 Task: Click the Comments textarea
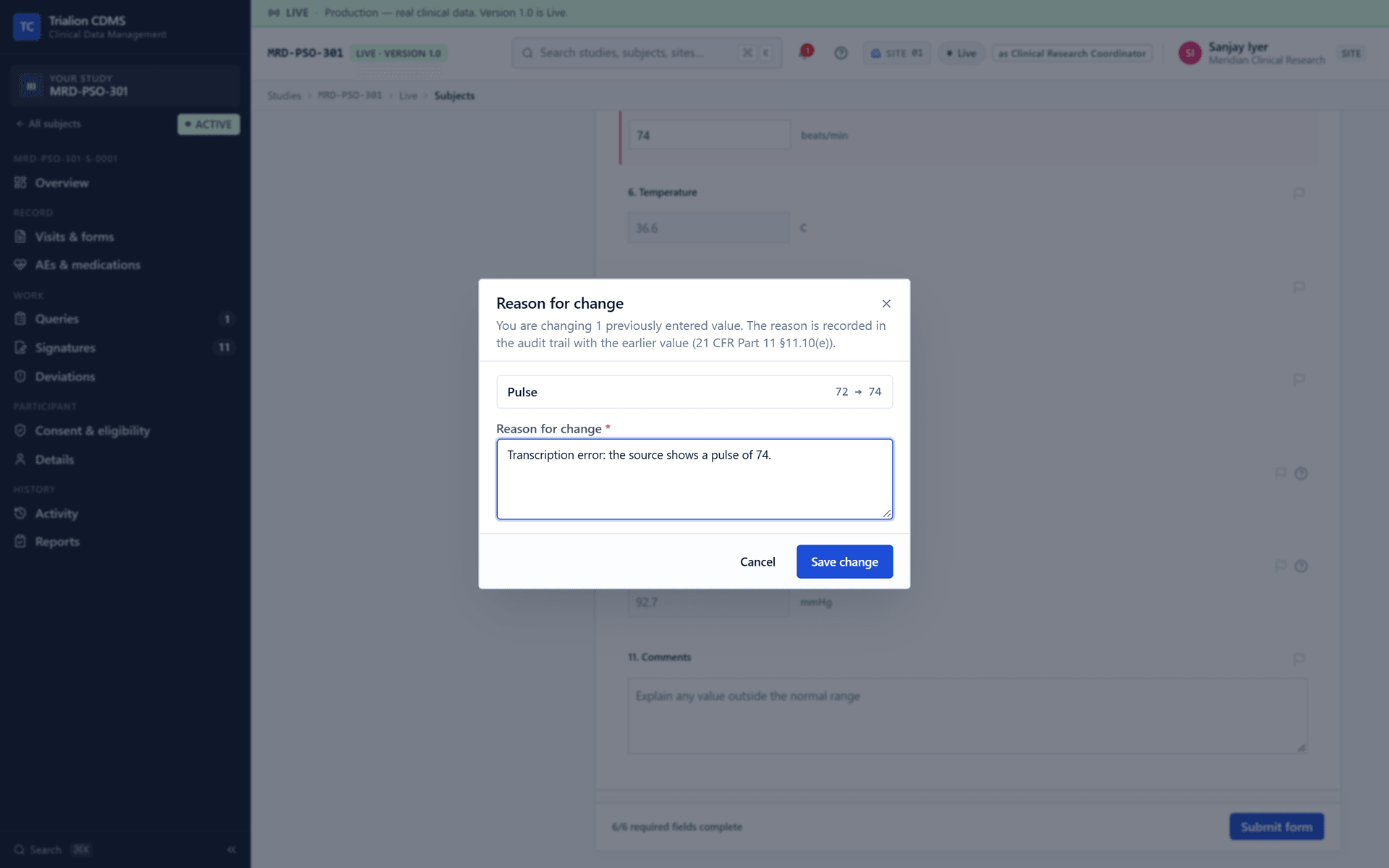[967, 716]
